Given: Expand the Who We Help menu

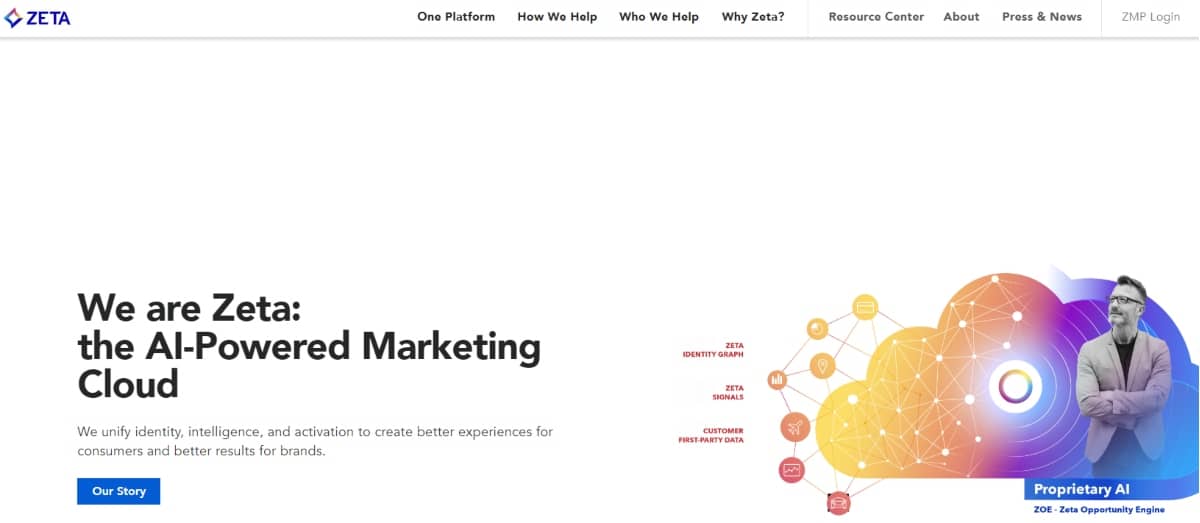Looking at the screenshot, I should (659, 17).
